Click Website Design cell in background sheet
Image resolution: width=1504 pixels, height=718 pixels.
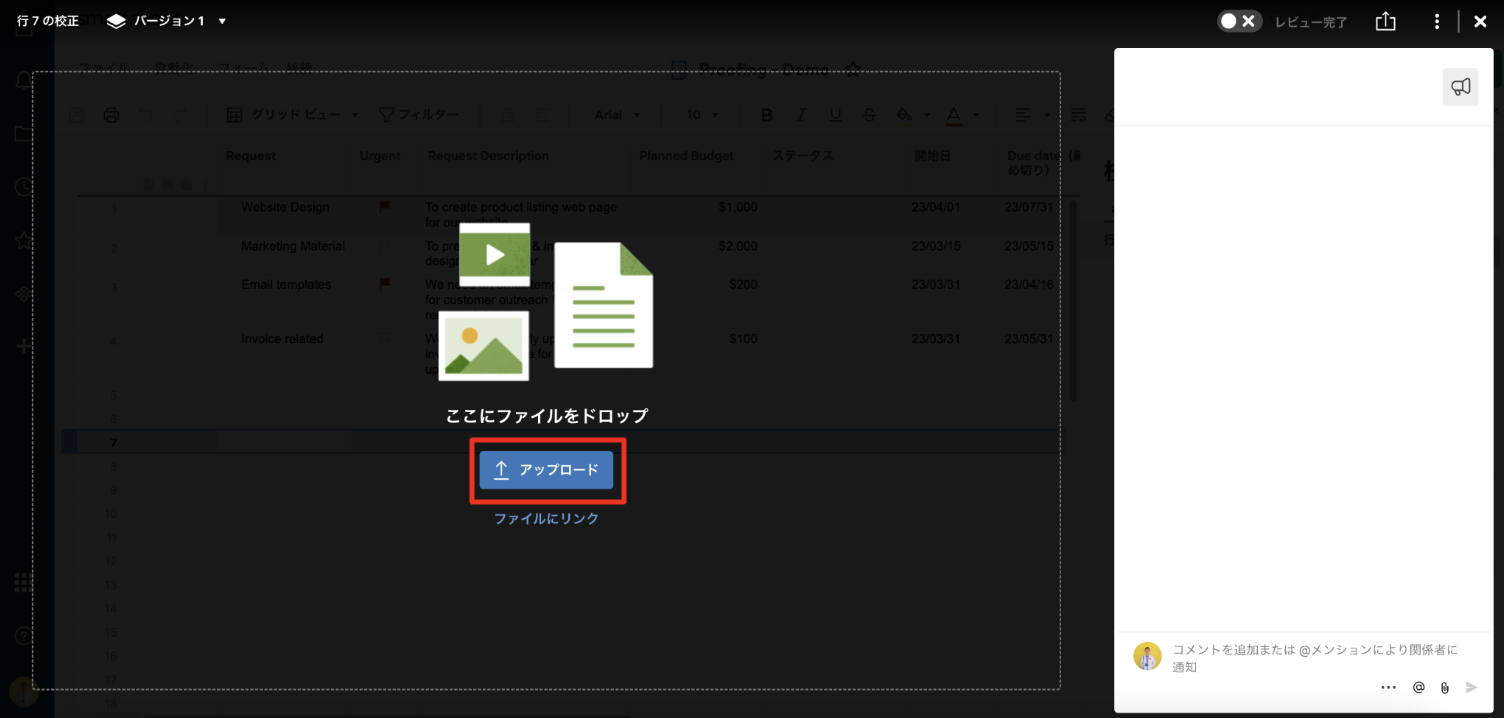(x=285, y=207)
